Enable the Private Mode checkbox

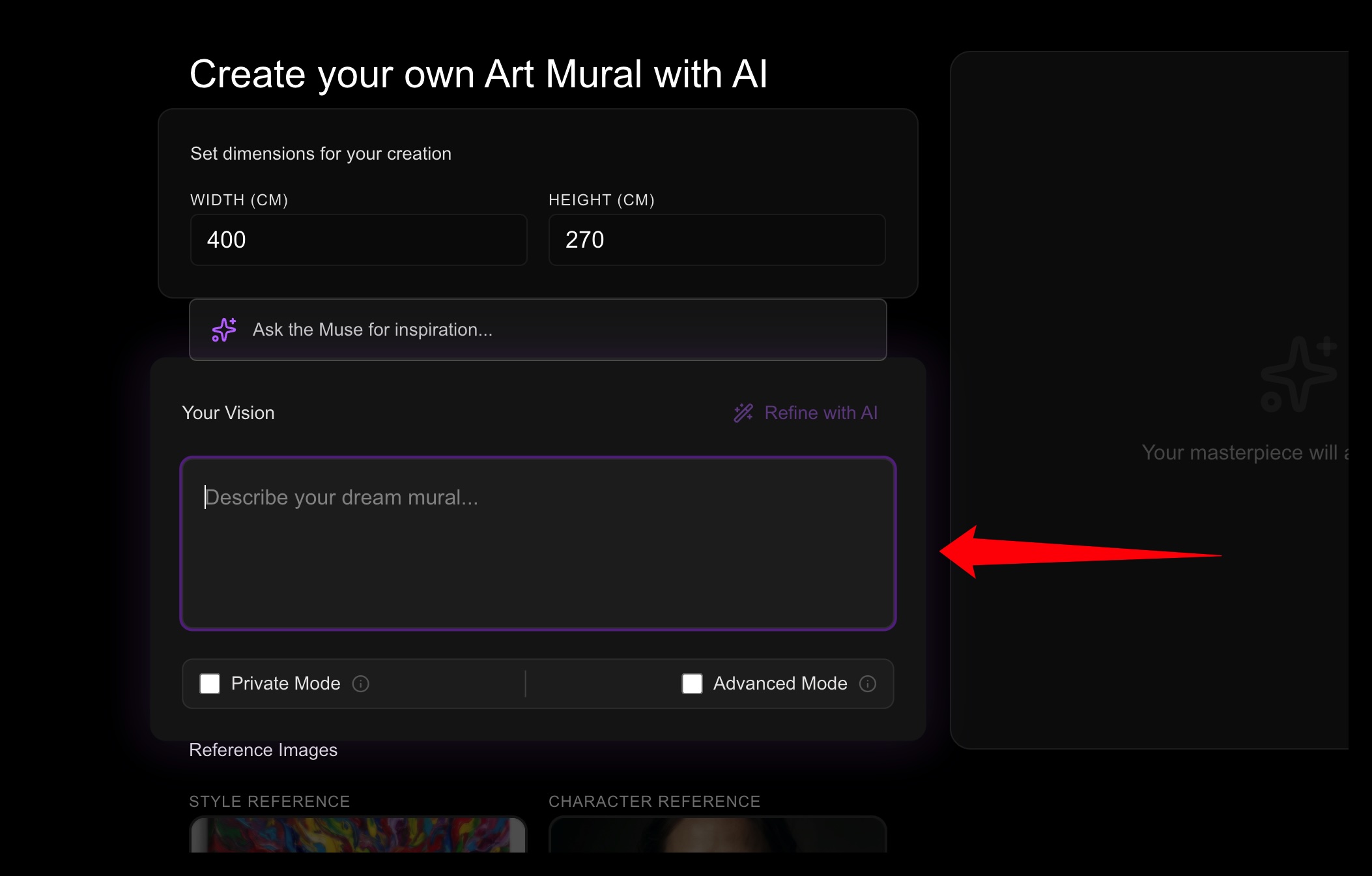tap(210, 683)
